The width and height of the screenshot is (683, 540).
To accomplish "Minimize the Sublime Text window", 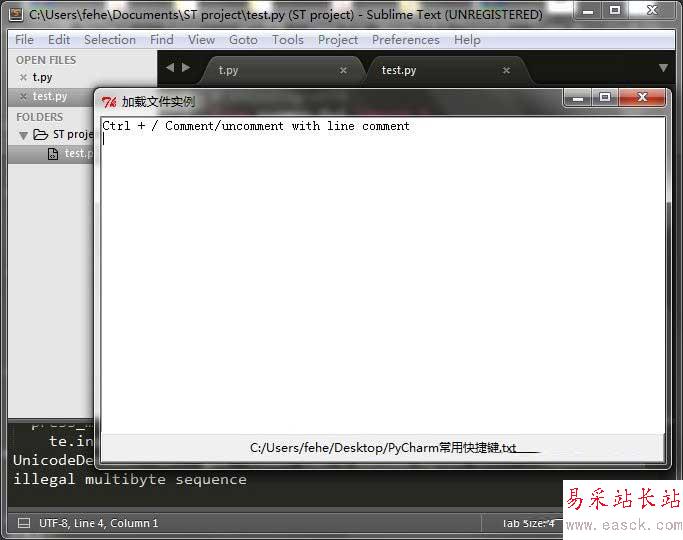I will pos(588,10).
